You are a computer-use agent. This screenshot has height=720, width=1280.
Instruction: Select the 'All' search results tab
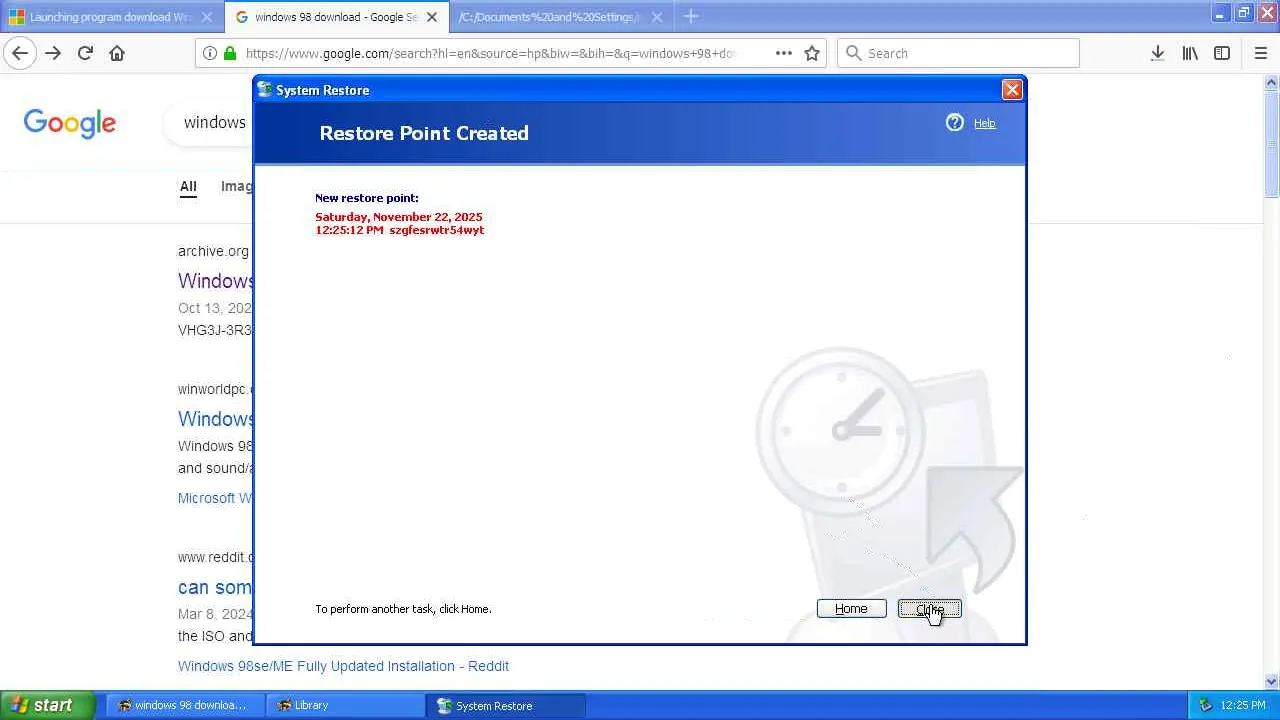pos(188,187)
